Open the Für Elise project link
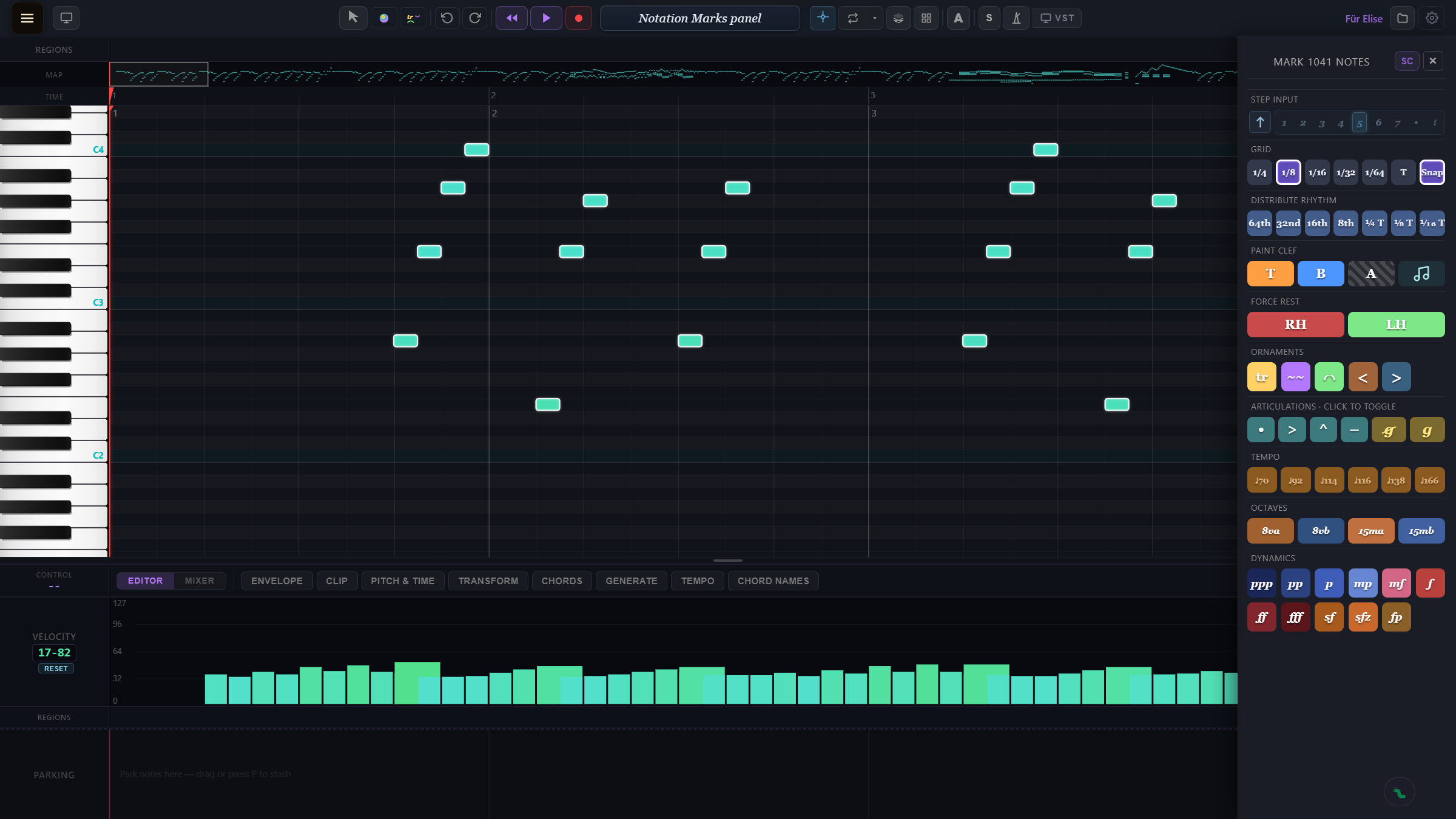The width and height of the screenshot is (1456, 819). [1364, 19]
